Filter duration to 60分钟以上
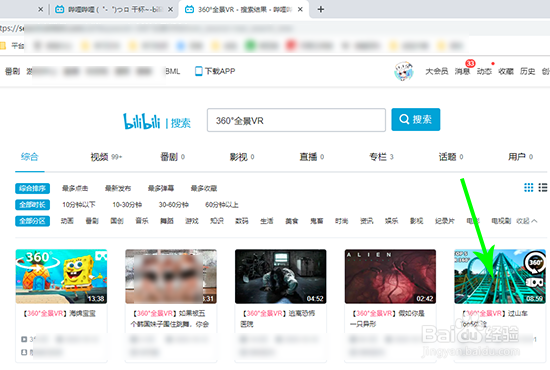The width and height of the screenshot is (550, 370). pos(222,204)
